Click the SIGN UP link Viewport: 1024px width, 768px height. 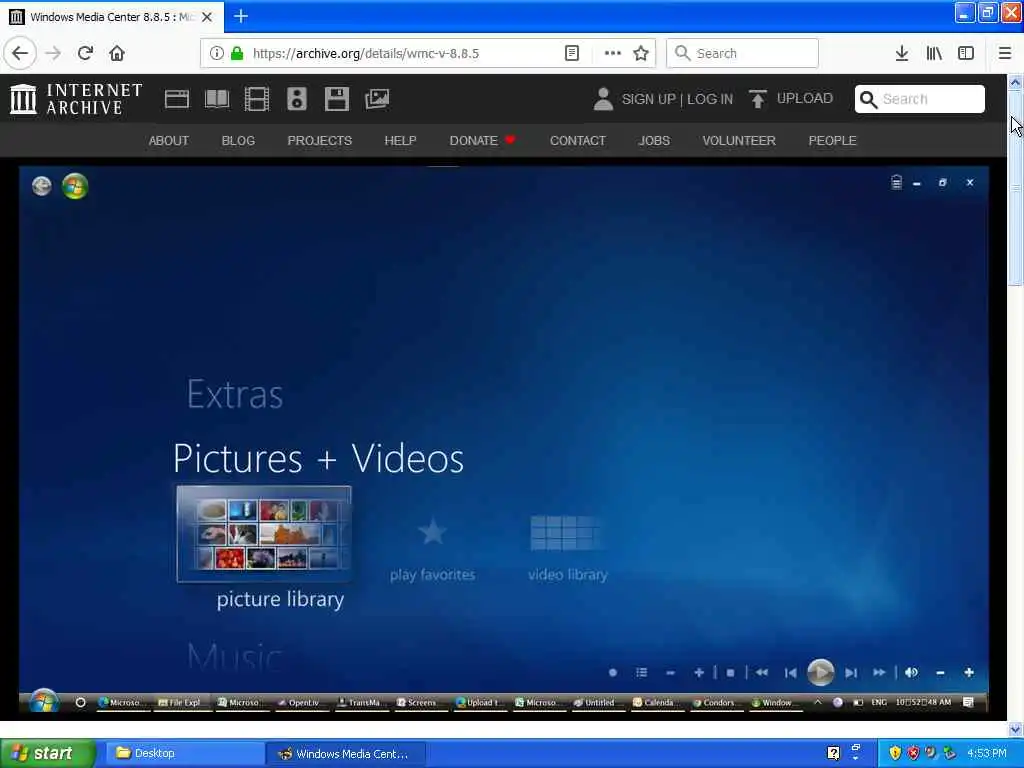coord(648,99)
